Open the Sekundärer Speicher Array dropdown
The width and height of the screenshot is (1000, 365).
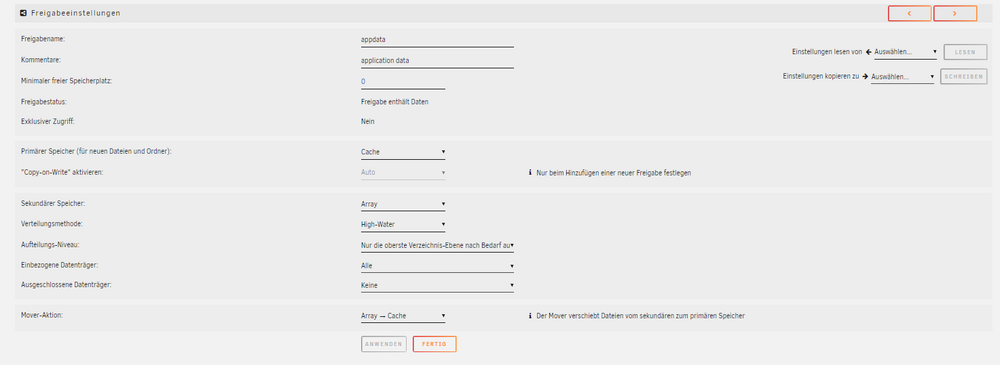[403, 205]
